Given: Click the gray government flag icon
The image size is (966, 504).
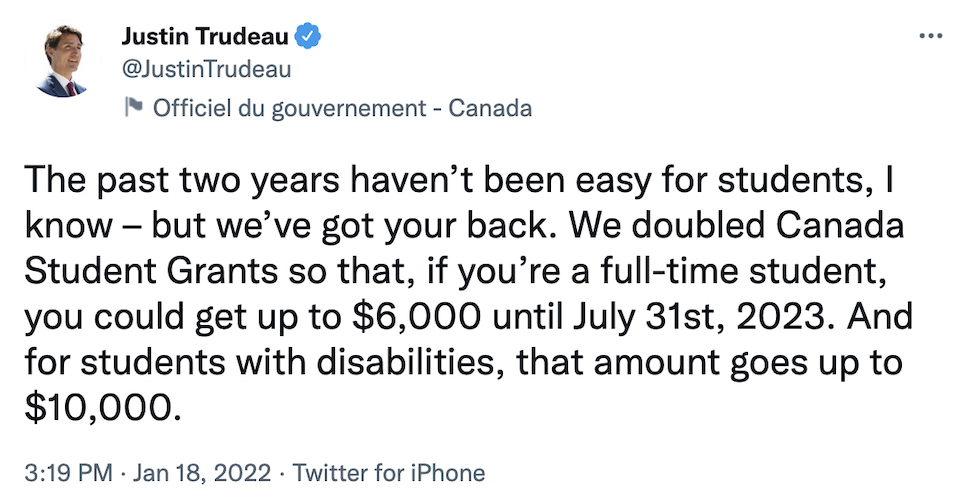Looking at the screenshot, I should (133, 107).
